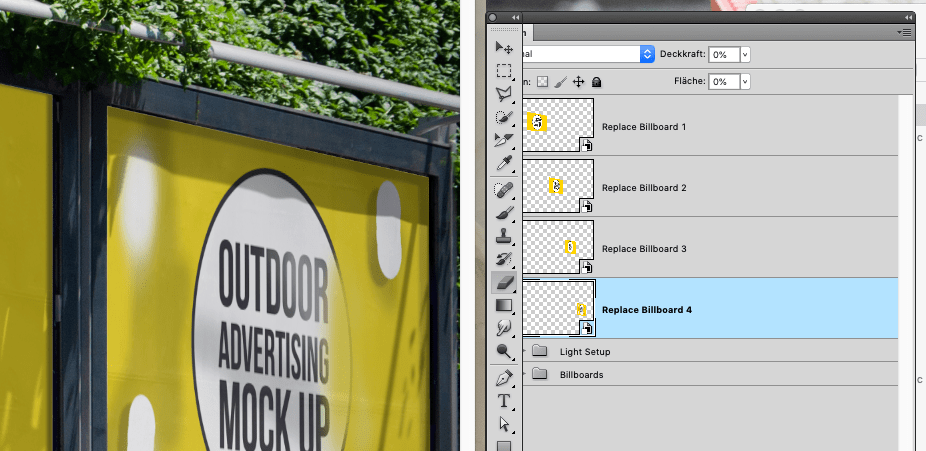Select the Move tool

(x=504, y=48)
